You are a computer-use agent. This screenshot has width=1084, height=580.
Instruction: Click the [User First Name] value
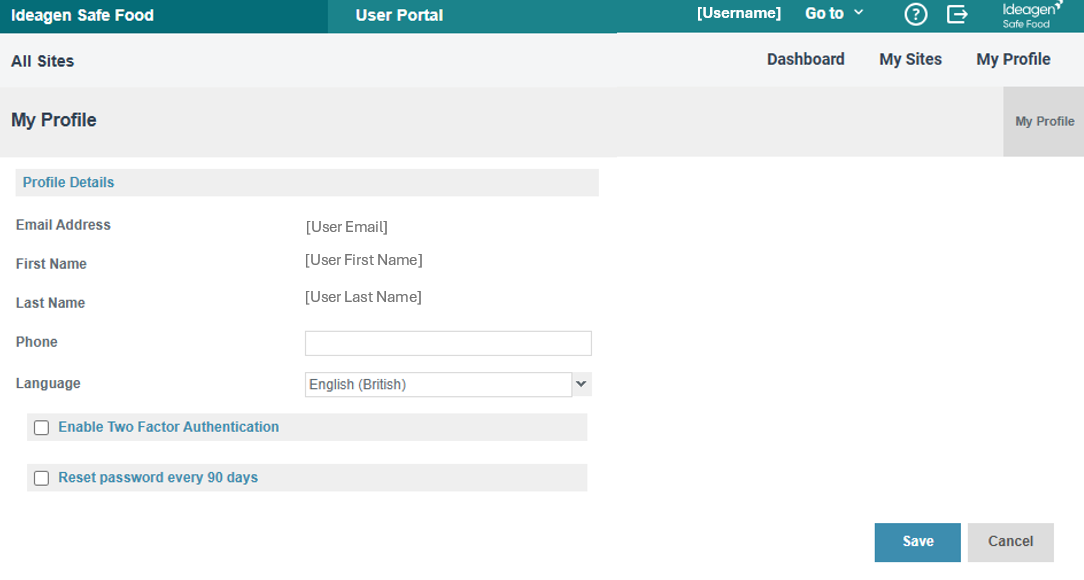364,260
